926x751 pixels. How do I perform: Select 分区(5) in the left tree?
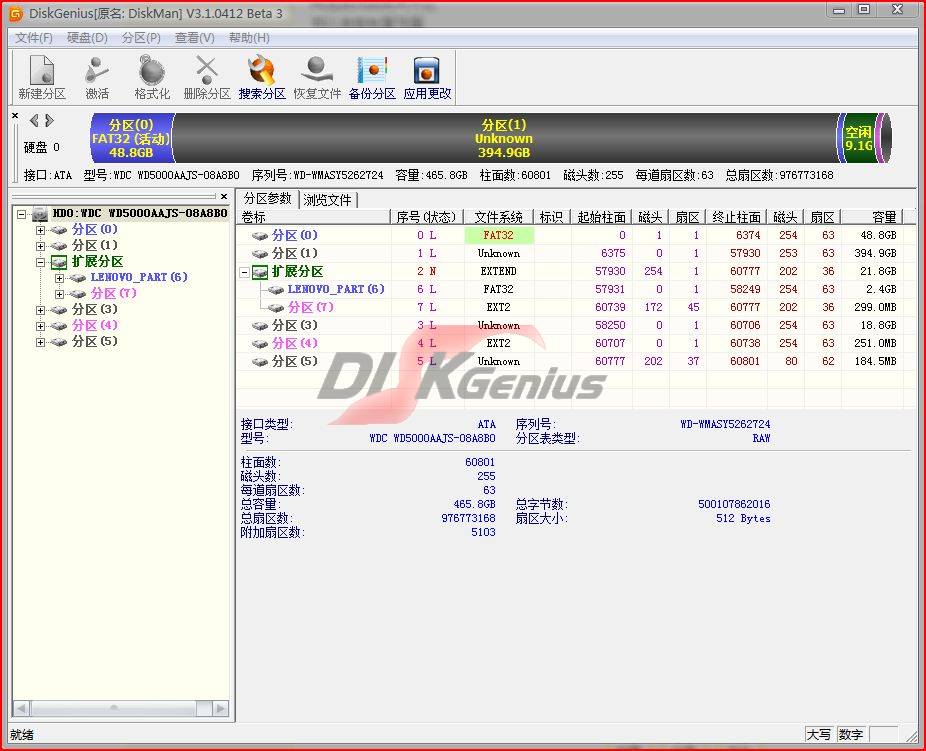(x=94, y=341)
